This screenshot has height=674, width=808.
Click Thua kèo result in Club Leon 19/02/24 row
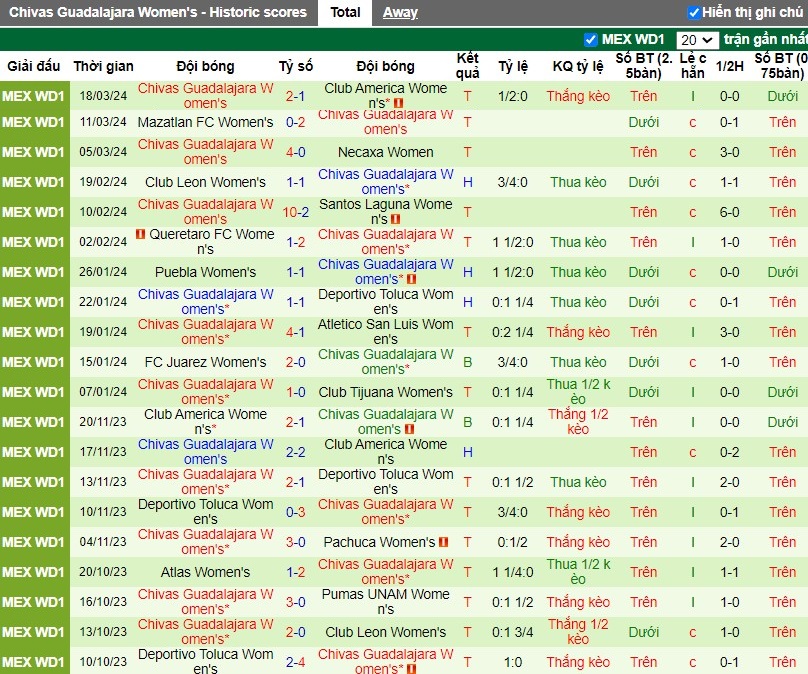578,182
